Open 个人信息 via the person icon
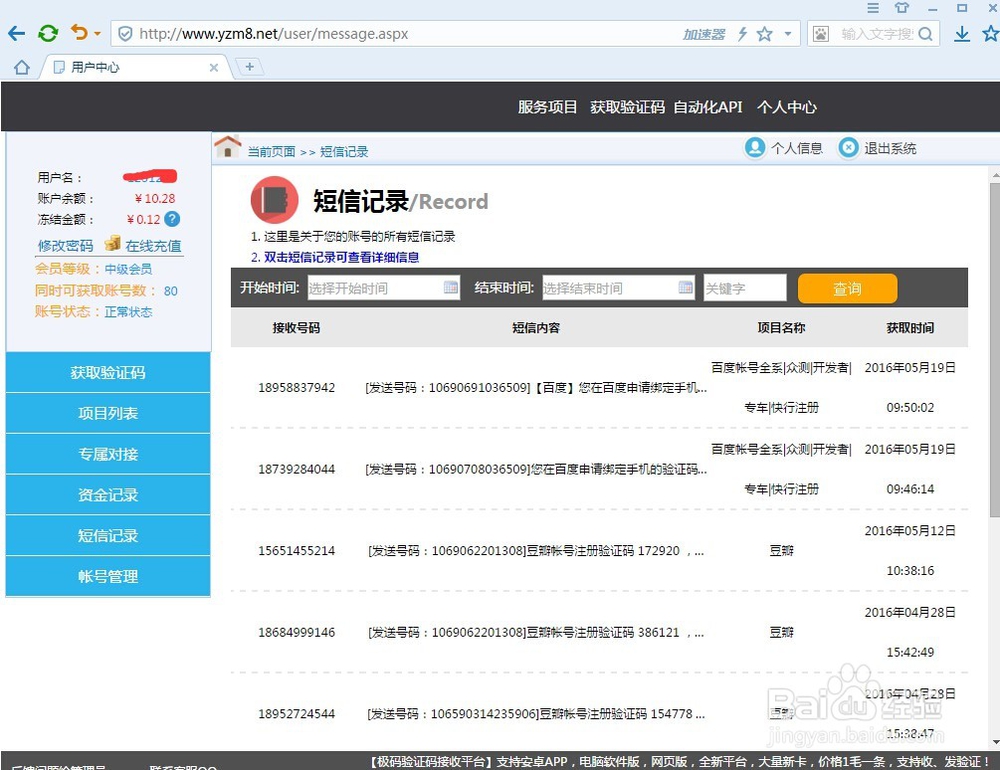Screen dimensions: 1000x770 click(x=755, y=148)
